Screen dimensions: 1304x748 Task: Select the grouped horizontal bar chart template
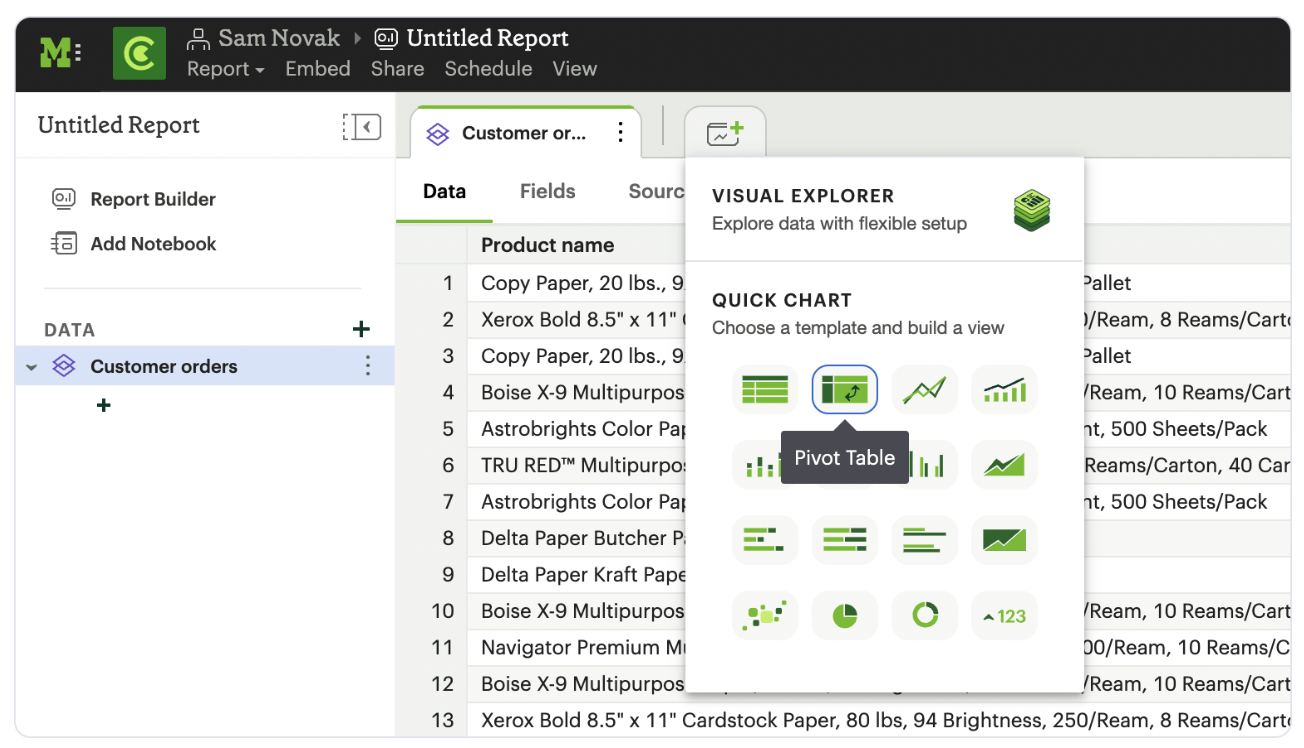(x=925, y=540)
